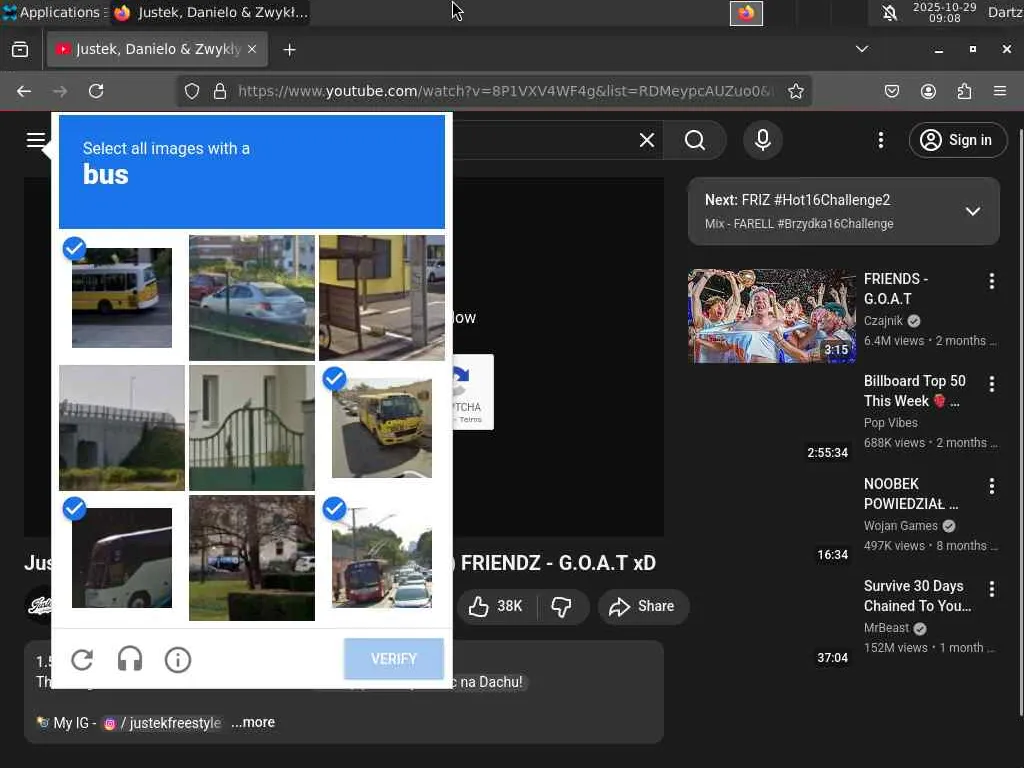Viewport: 1024px width, 768px height.
Task: Click Sign in button
Action: click(957, 140)
